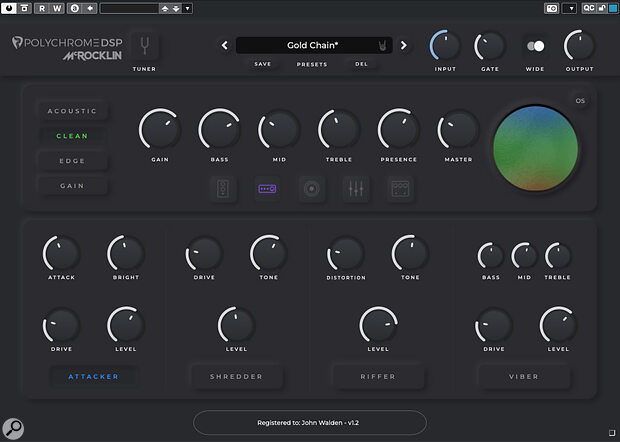Viewport: 620px width, 442px height.
Task: Click the Save preset button
Action: point(263,64)
